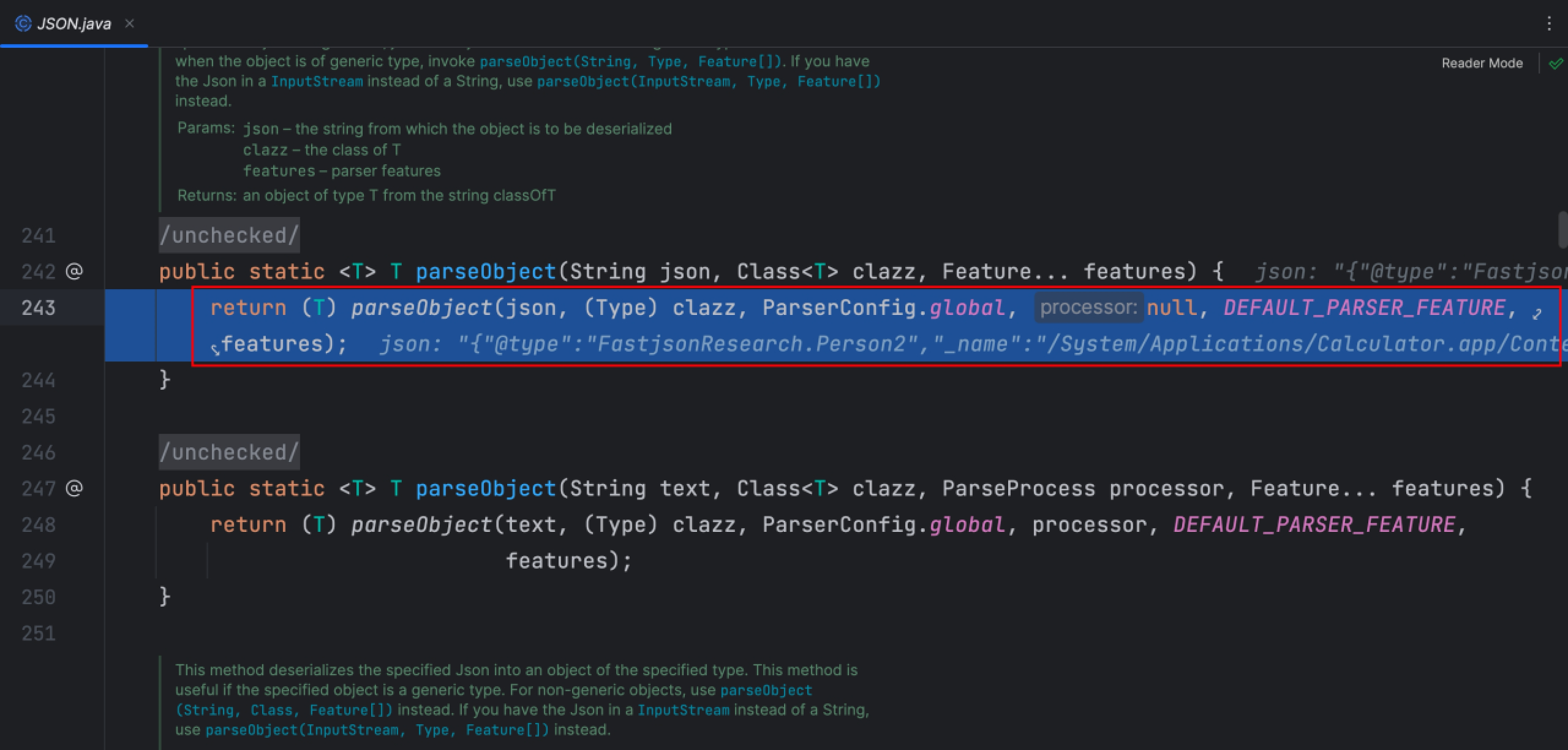This screenshot has height=750, width=1568.
Task: Click the 'clazz – the class of T' param doc
Action: coord(322,150)
